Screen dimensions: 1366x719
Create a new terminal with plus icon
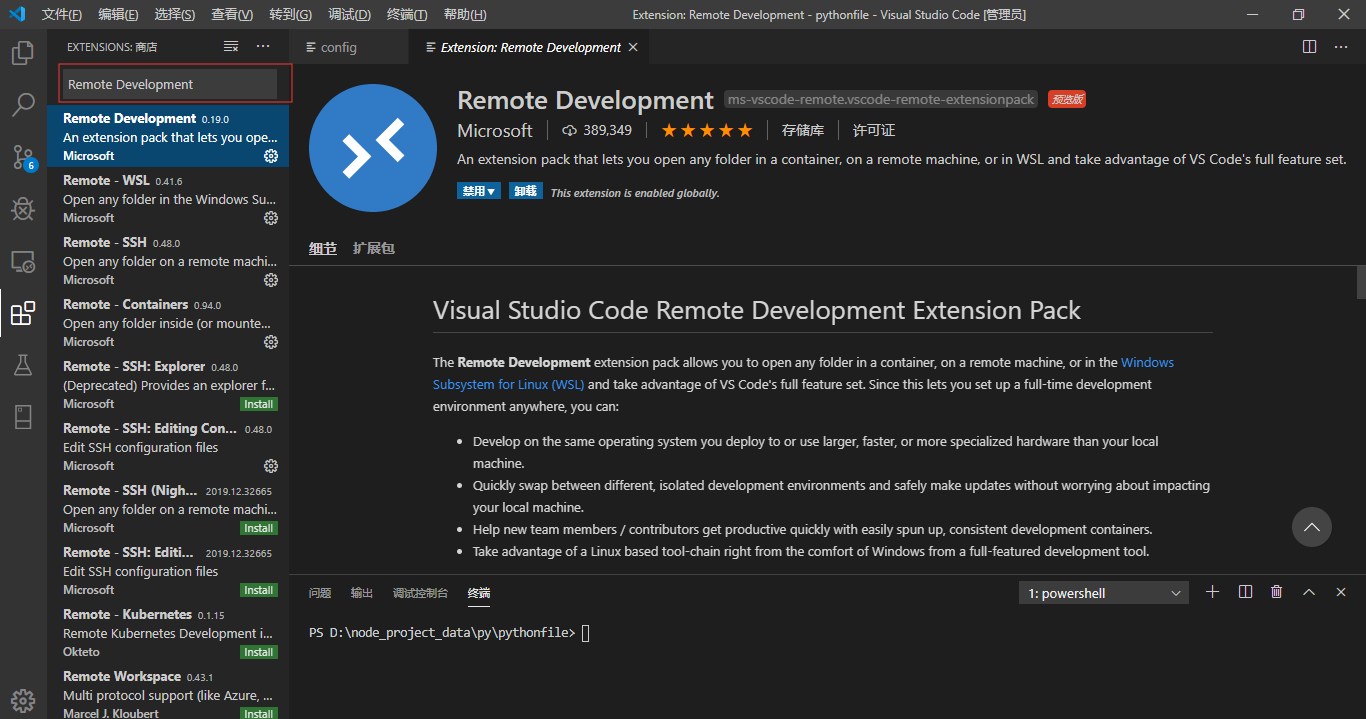1213,592
